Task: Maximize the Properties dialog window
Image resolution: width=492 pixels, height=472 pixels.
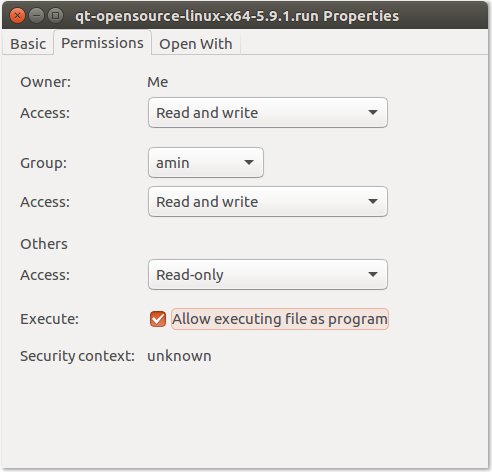Action: tap(55, 16)
